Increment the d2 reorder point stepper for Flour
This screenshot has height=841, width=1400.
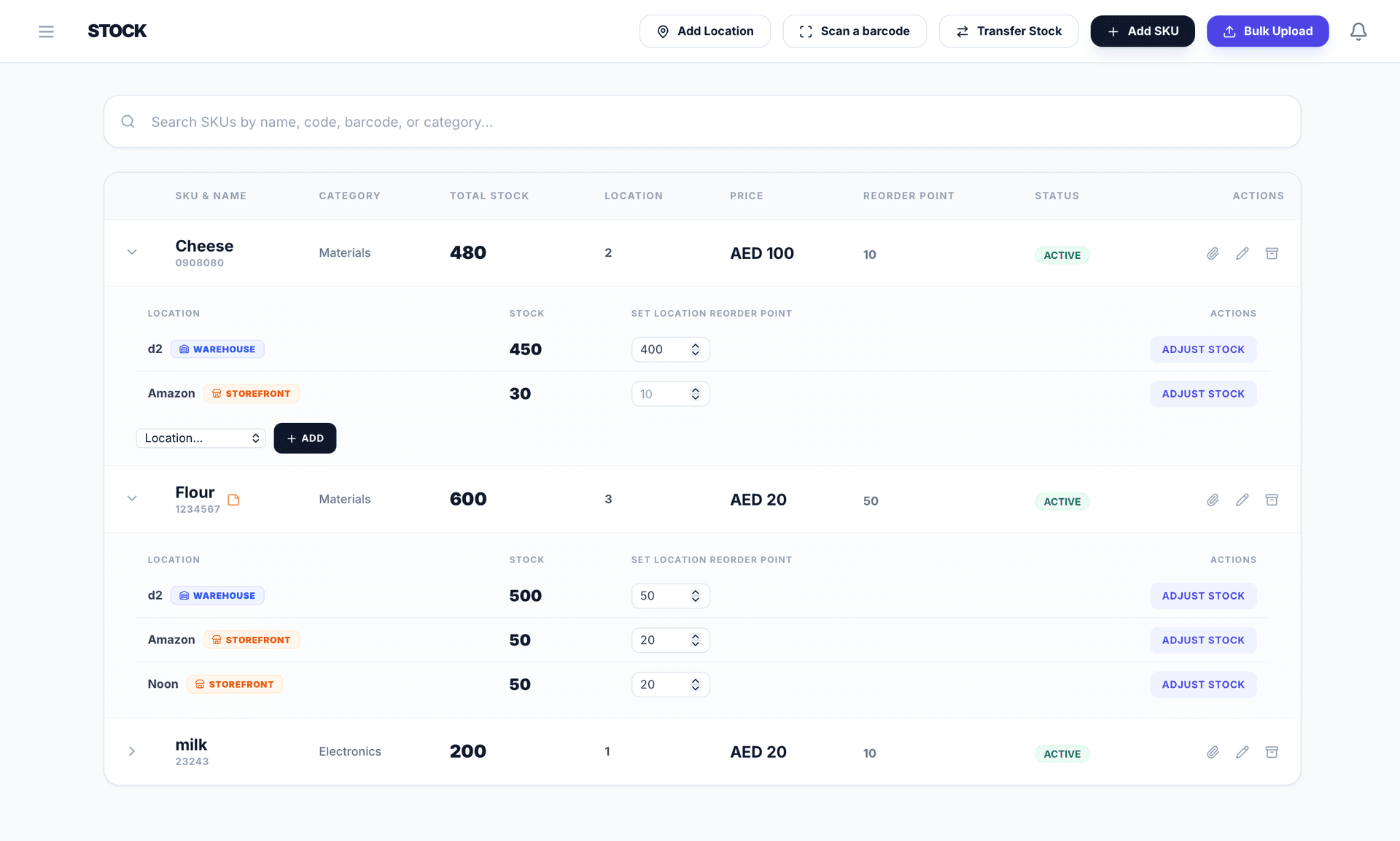[x=695, y=592]
